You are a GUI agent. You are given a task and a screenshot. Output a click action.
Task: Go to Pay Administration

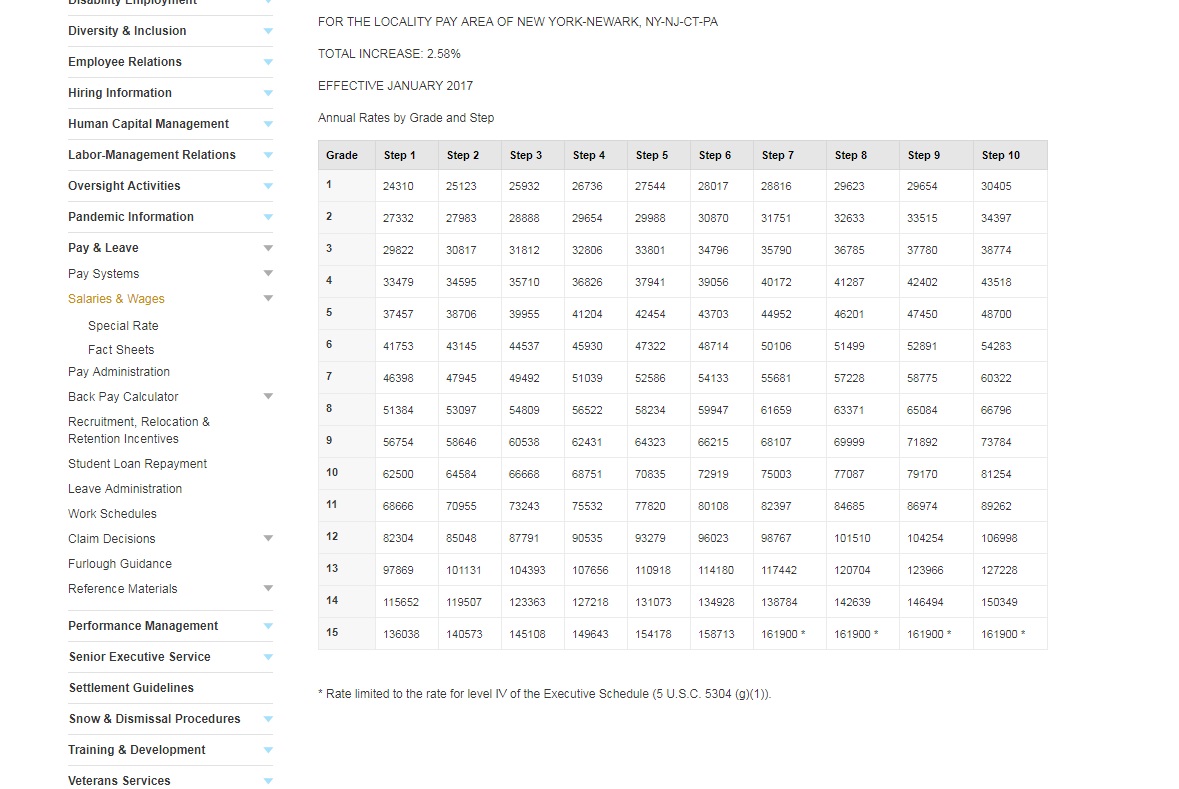pos(119,372)
